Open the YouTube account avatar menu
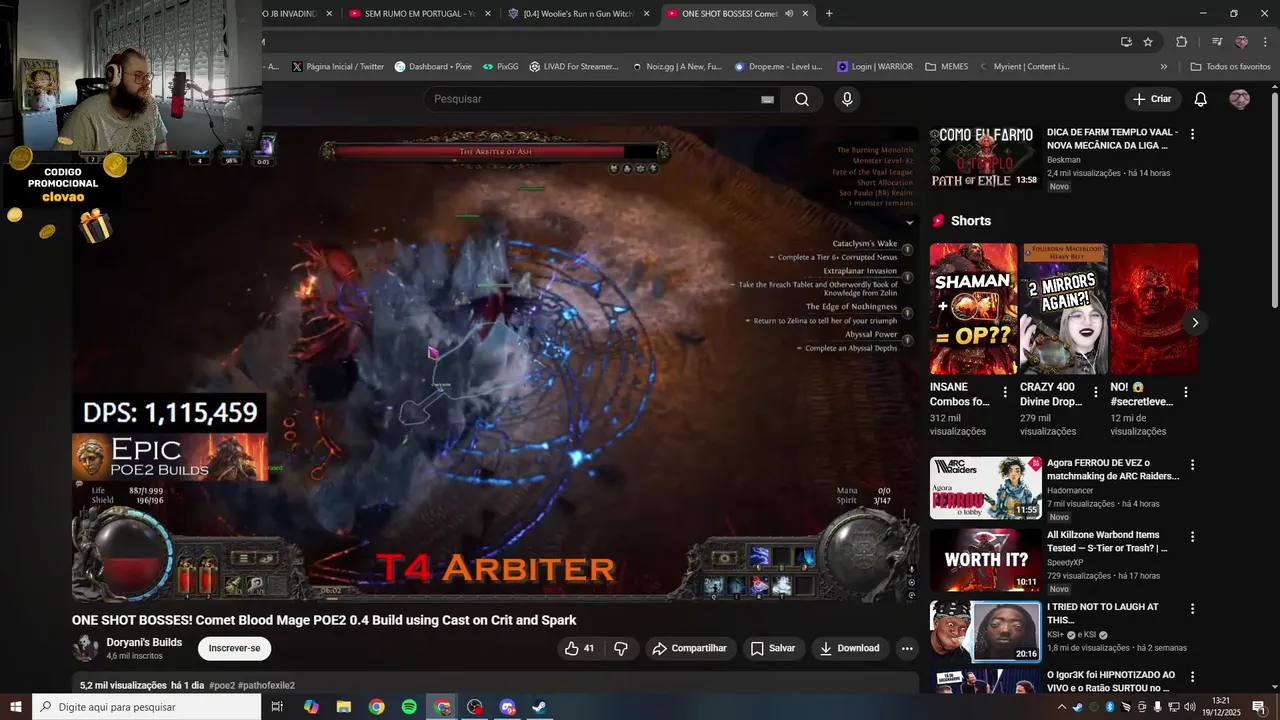Screen dimensions: 1280x720 1239,99
